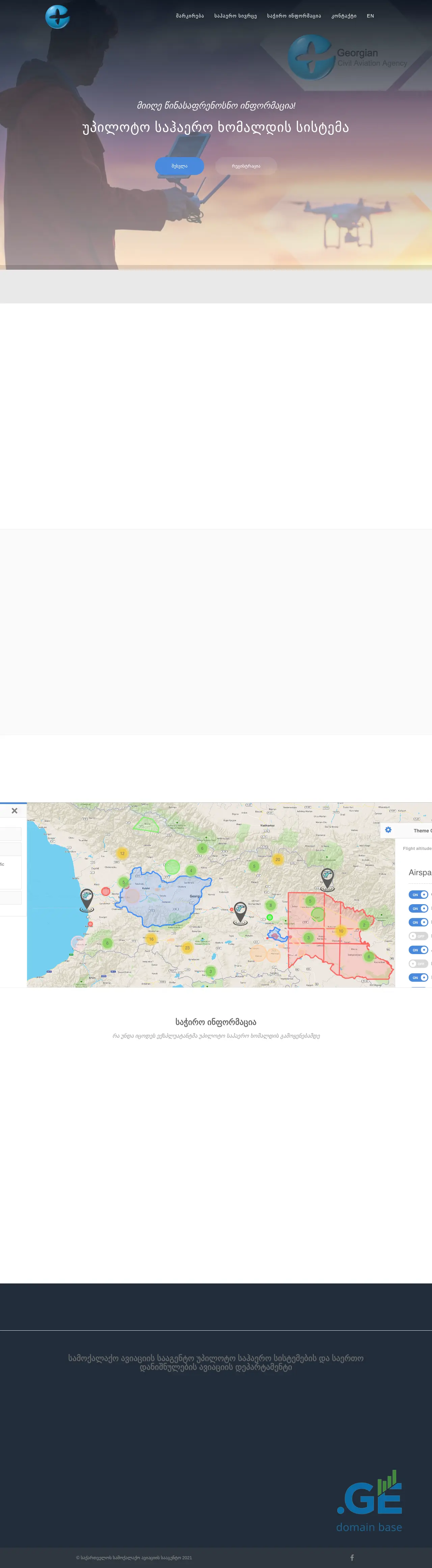
Task: Go to the საჰაერო სივრცე menu item
Action: (235, 16)
